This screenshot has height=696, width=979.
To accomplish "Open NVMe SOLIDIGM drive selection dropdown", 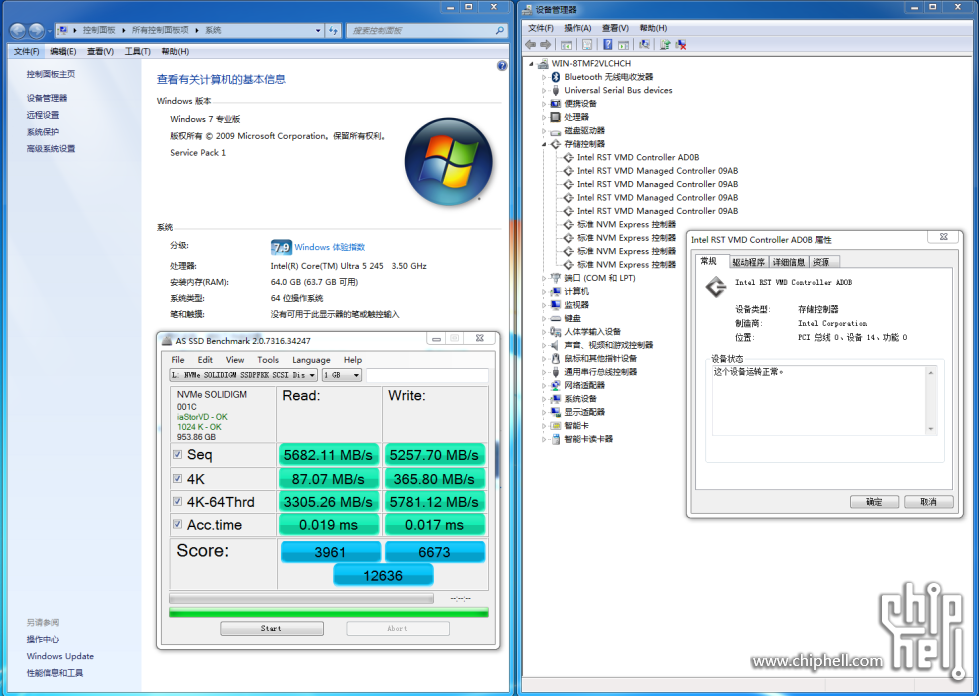I will (x=244, y=375).
